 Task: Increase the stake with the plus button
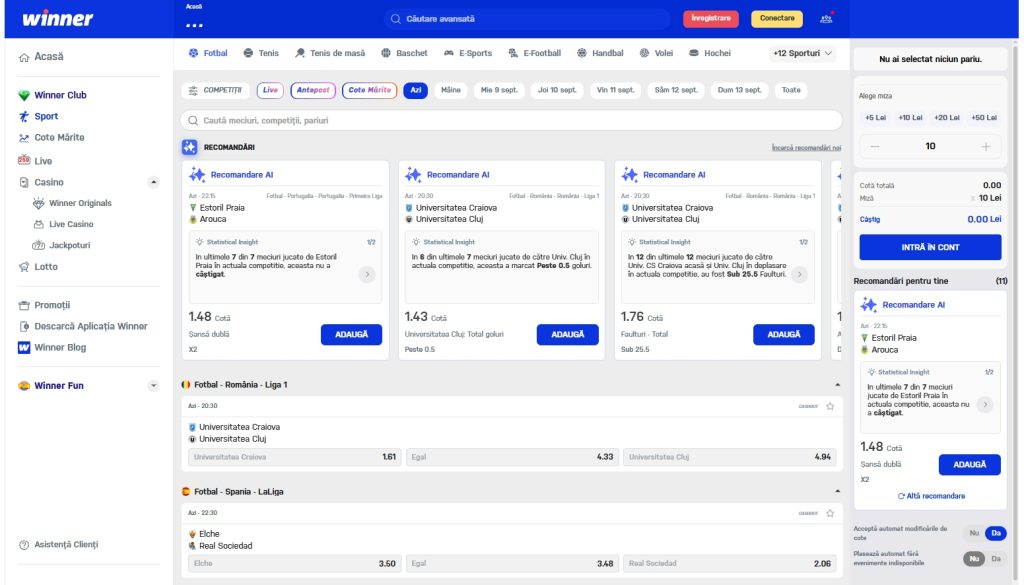pos(985,146)
